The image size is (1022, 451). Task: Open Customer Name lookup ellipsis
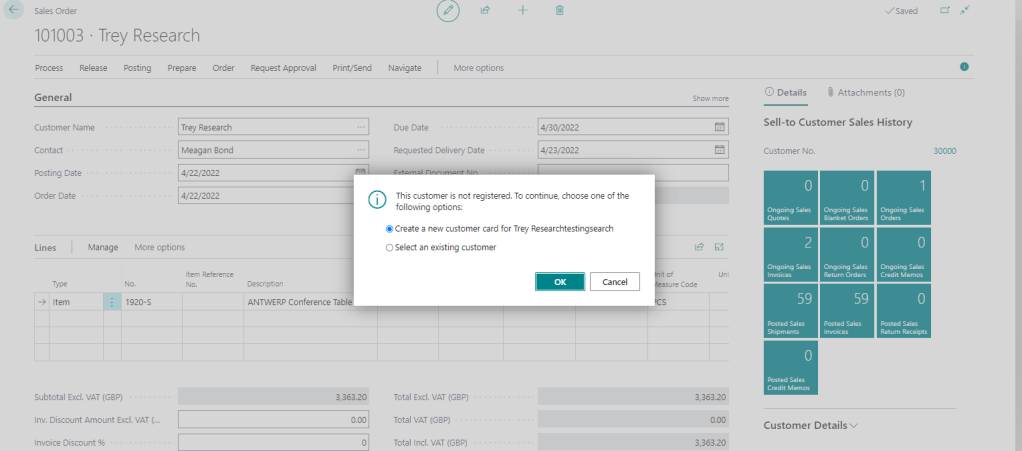click(361, 128)
